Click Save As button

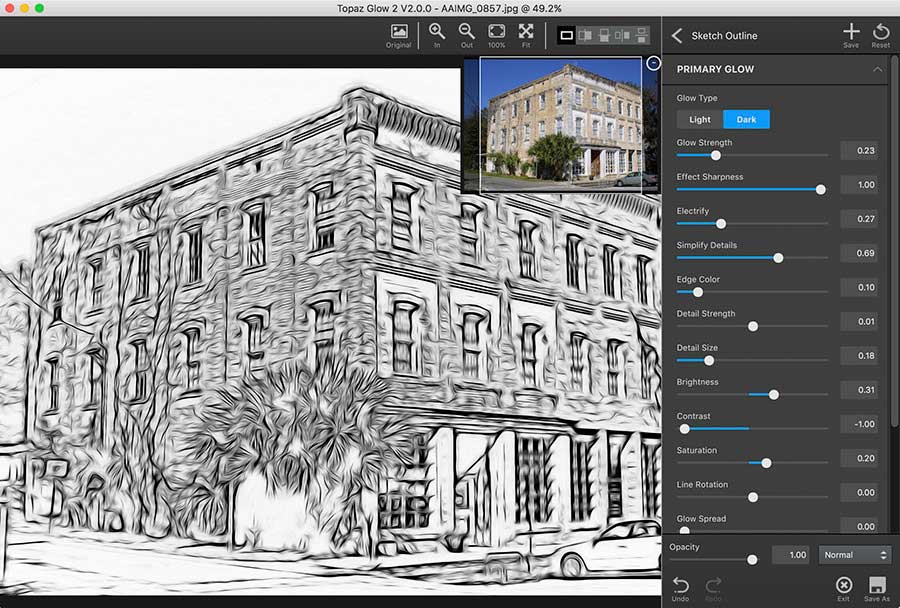pos(876,588)
